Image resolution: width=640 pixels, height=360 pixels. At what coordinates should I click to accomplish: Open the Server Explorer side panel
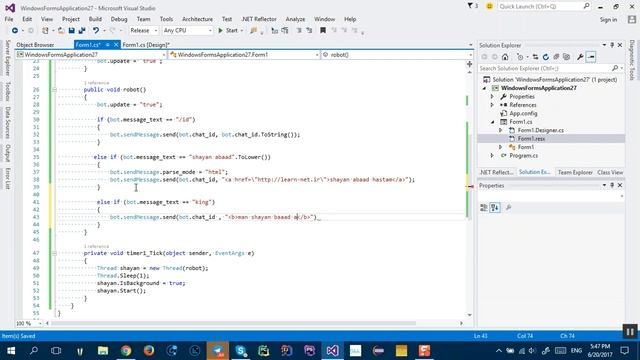[x=7, y=58]
